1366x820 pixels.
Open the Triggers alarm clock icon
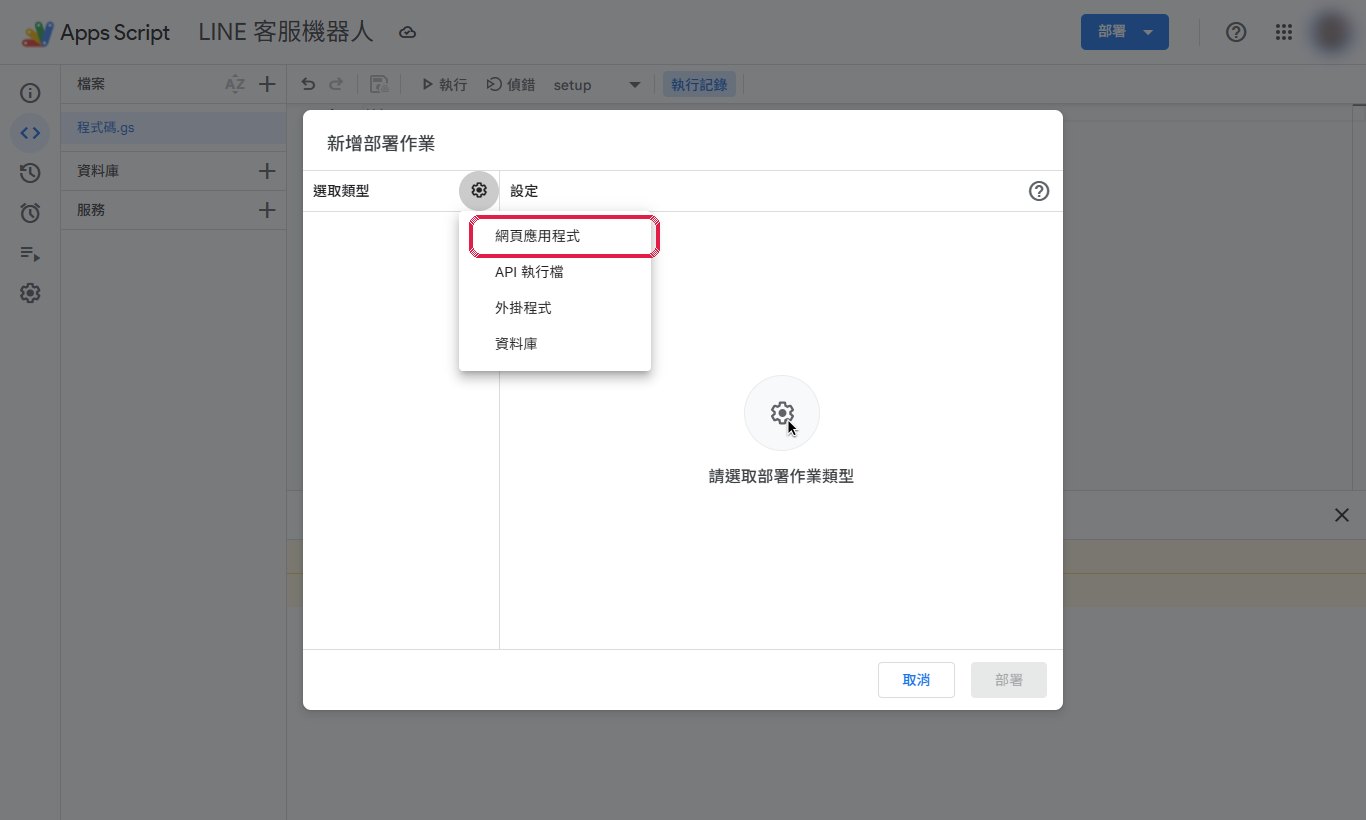point(30,213)
